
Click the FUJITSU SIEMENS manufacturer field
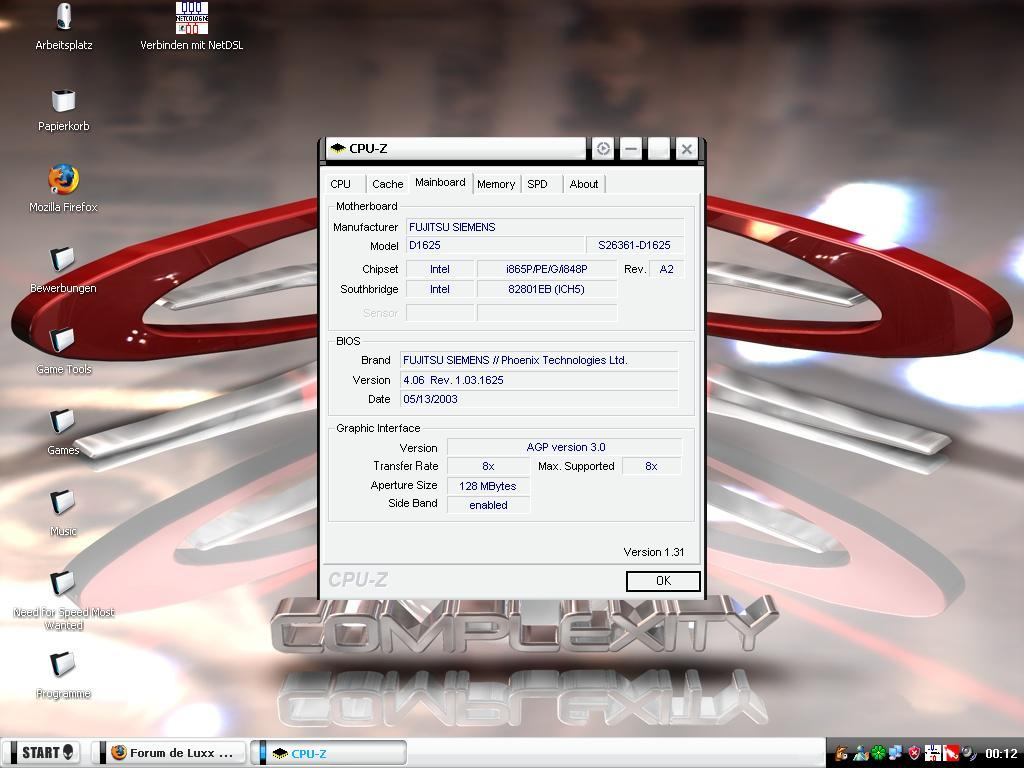[545, 227]
